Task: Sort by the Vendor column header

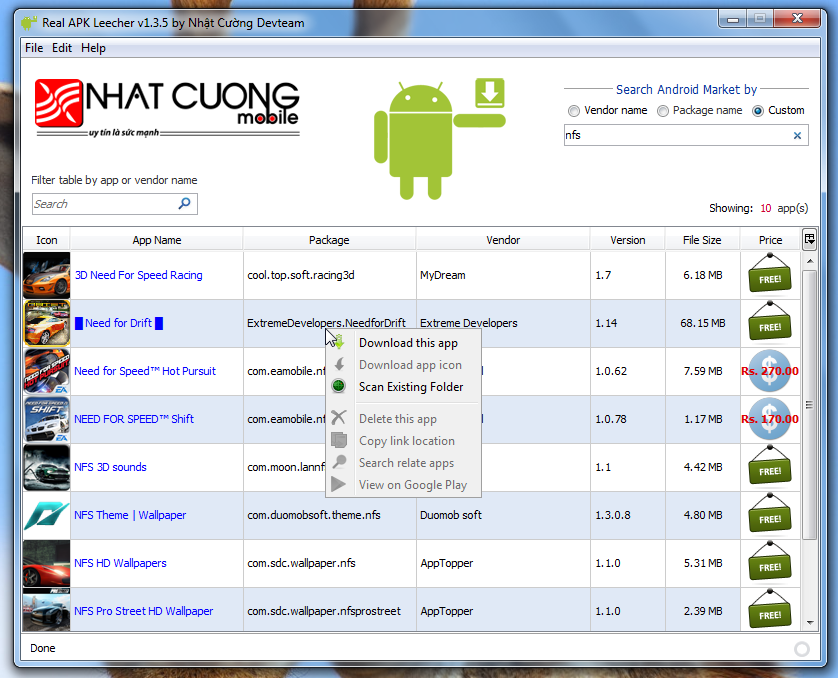Action: coord(503,240)
